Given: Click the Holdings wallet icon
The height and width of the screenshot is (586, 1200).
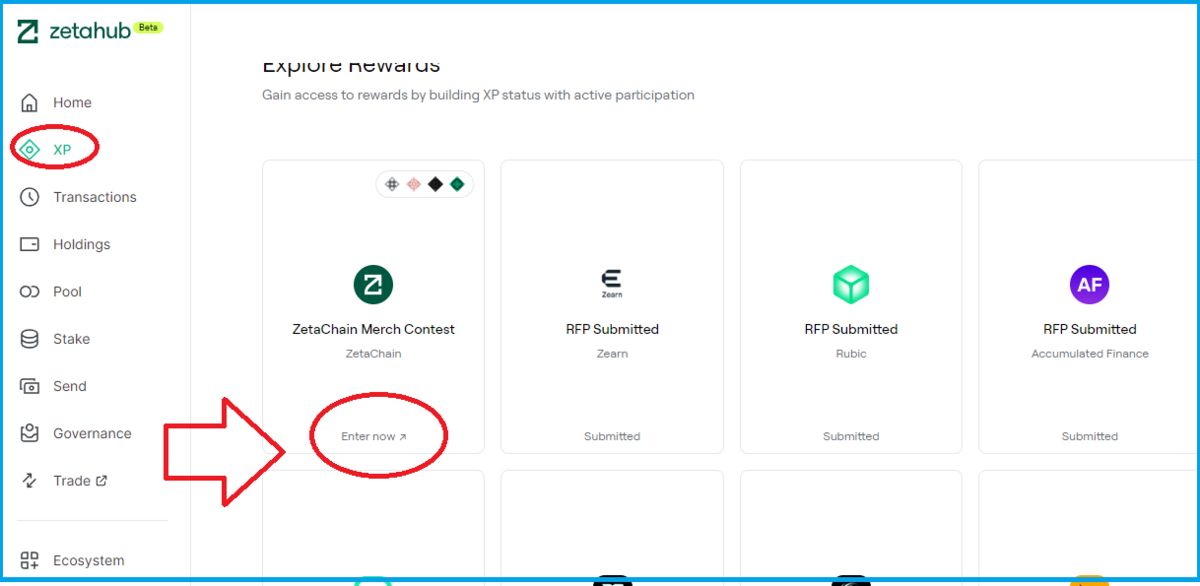Looking at the screenshot, I should 30,244.
